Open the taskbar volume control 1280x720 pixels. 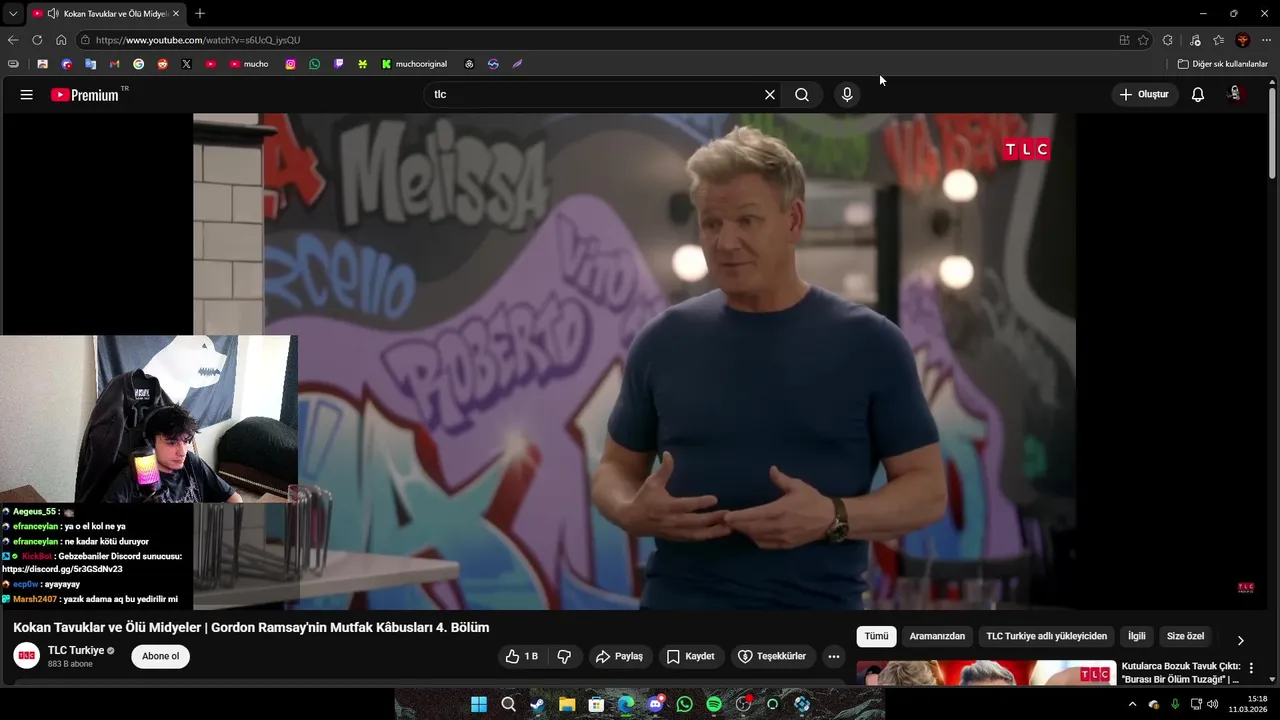(1213, 704)
